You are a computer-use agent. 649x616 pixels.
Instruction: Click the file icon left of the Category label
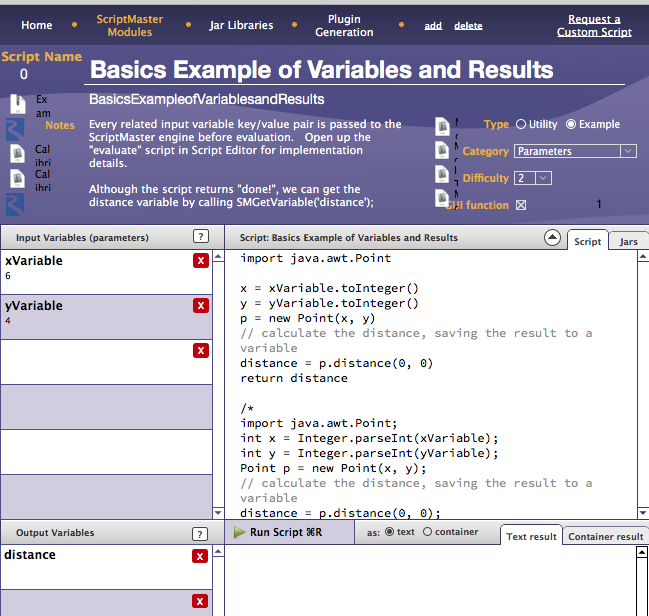point(442,150)
